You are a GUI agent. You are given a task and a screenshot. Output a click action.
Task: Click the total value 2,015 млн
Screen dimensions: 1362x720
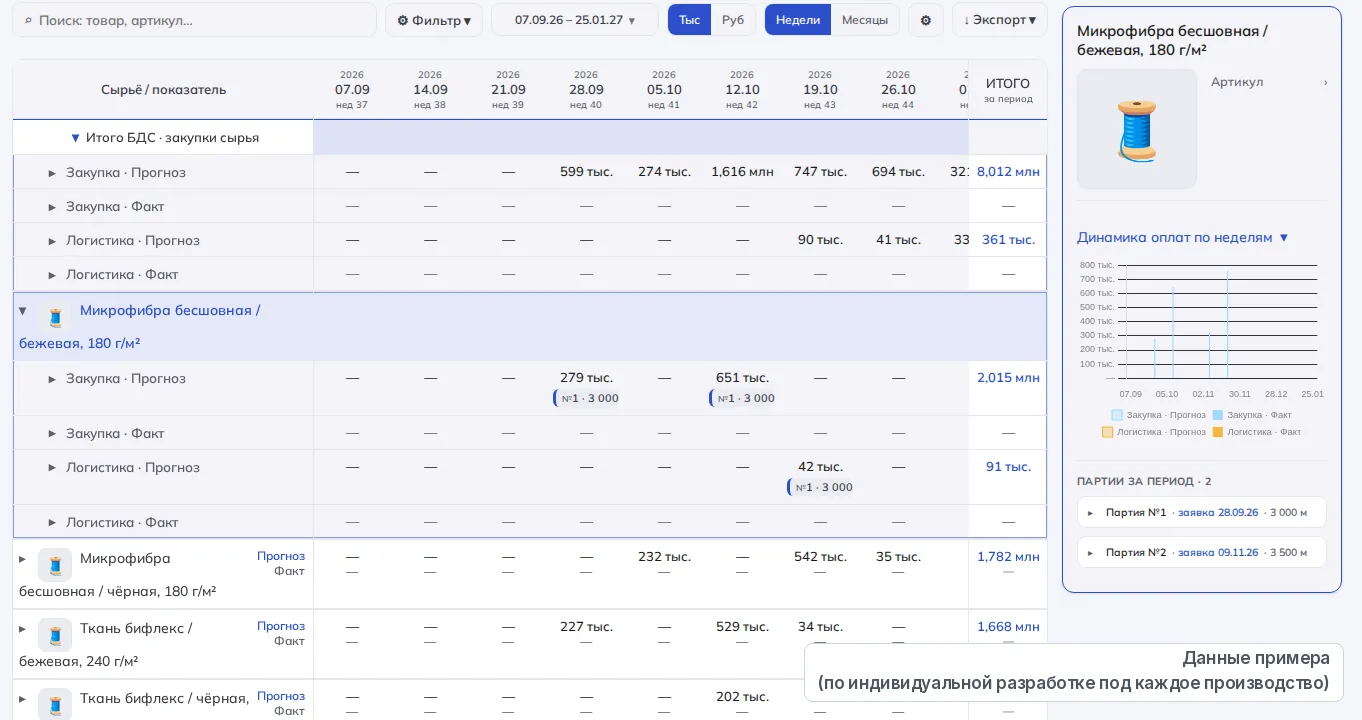pos(1008,378)
